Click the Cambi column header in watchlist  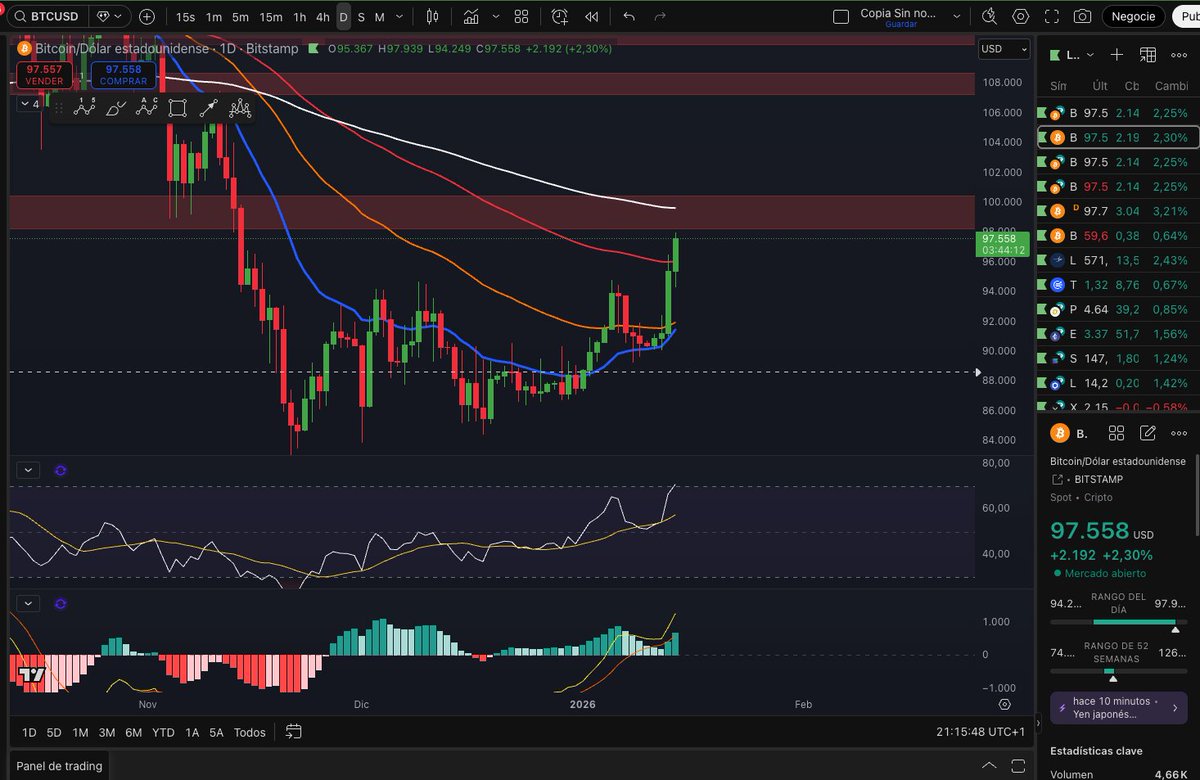pos(1171,86)
